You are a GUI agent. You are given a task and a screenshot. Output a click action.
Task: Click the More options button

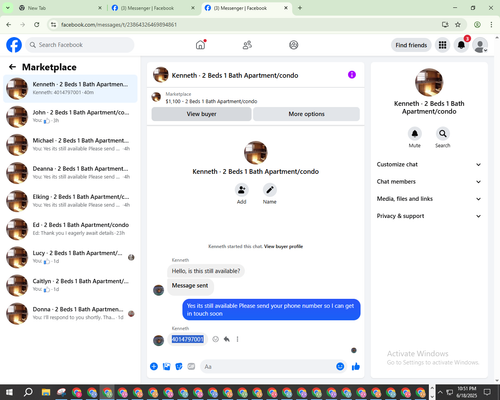coord(306,114)
